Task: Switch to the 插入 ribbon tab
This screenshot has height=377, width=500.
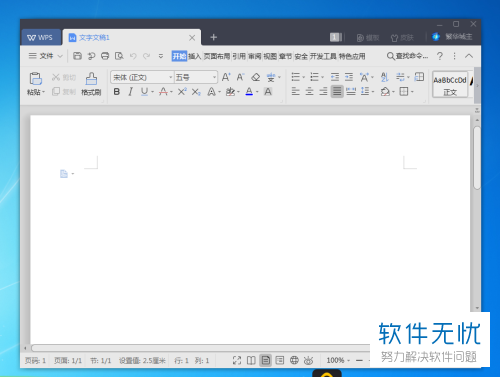Action: [x=195, y=56]
